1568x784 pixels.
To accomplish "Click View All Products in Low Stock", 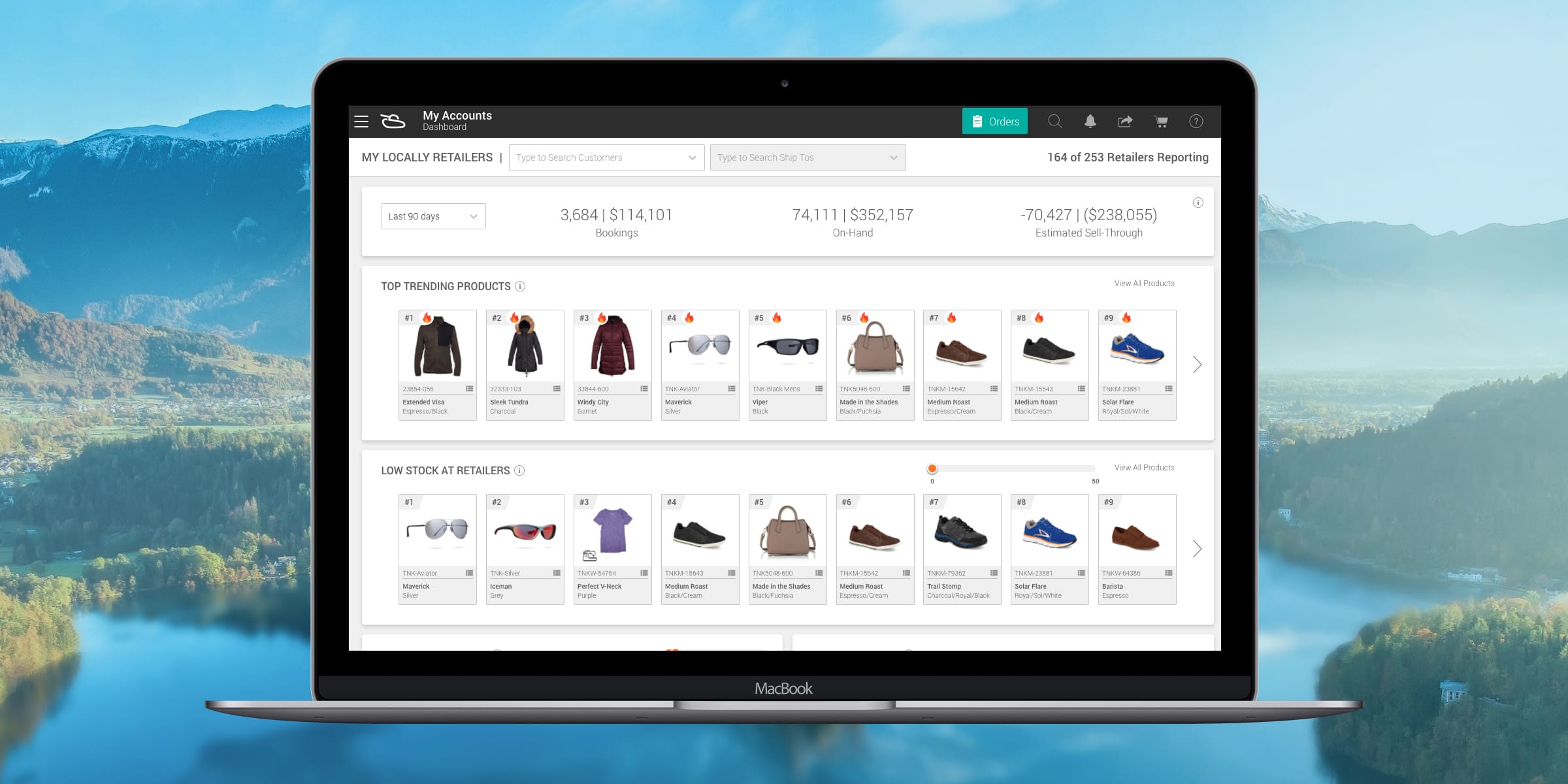I will point(1144,468).
